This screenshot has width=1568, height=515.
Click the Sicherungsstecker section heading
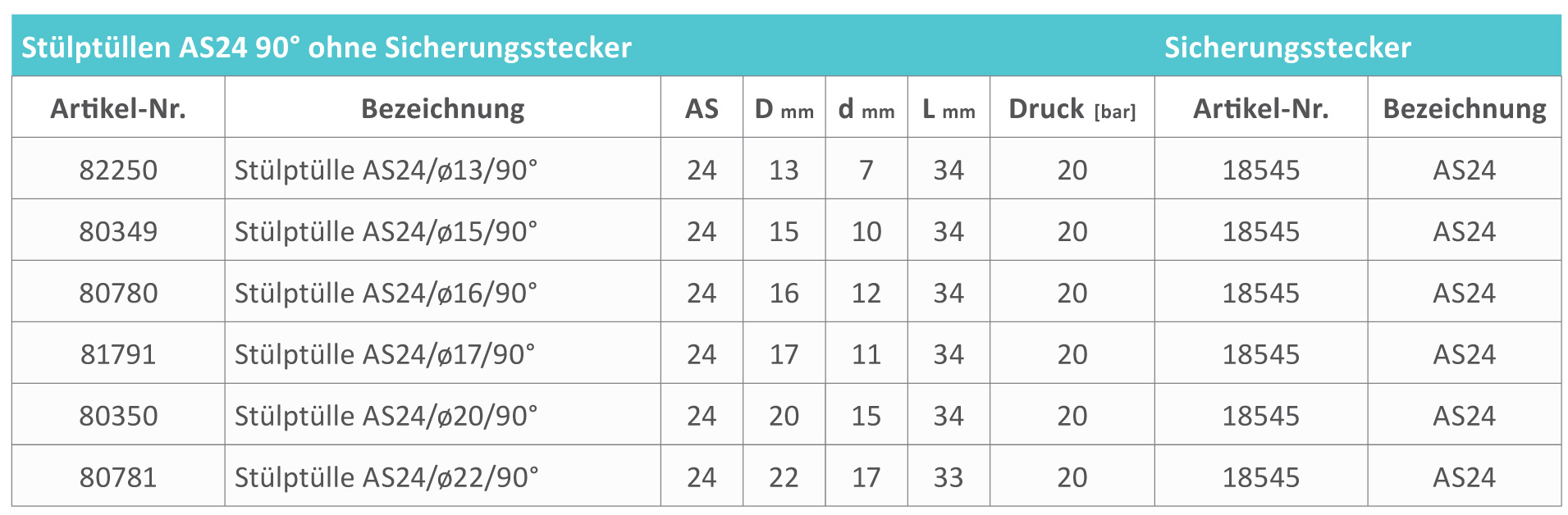[1287, 48]
